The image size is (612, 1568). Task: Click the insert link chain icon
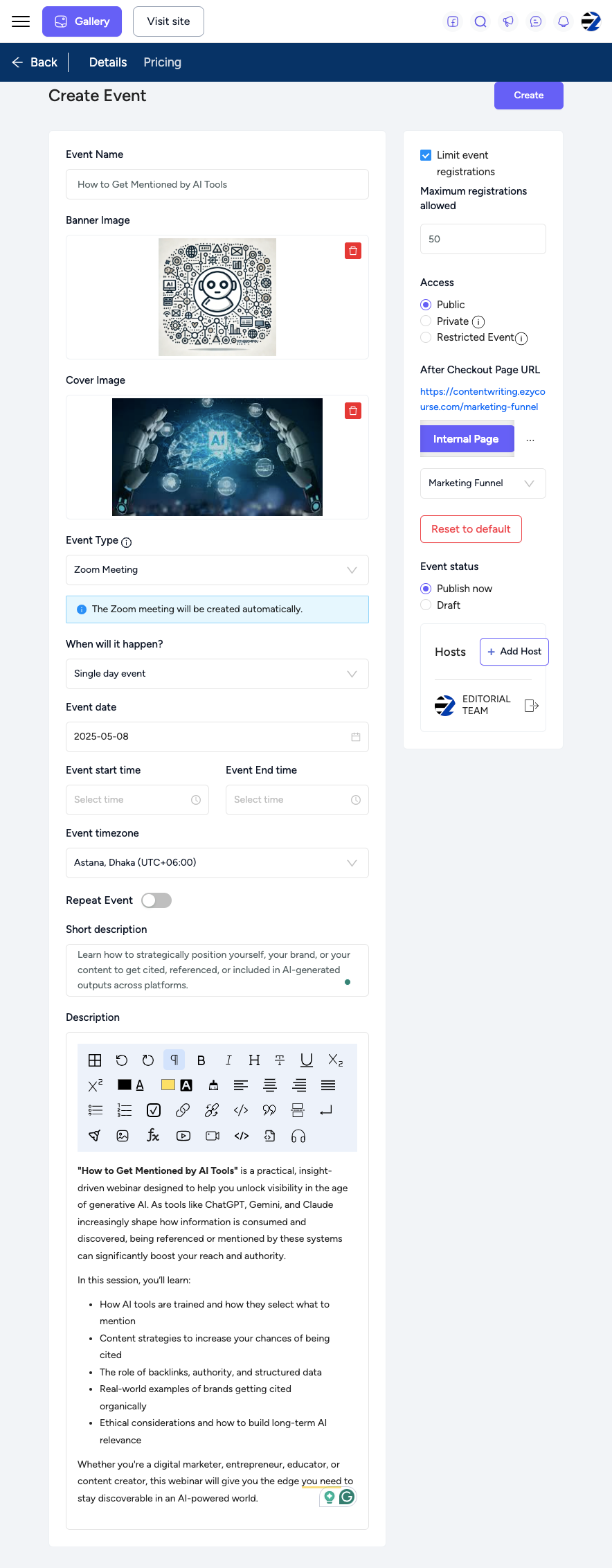pos(183,1110)
